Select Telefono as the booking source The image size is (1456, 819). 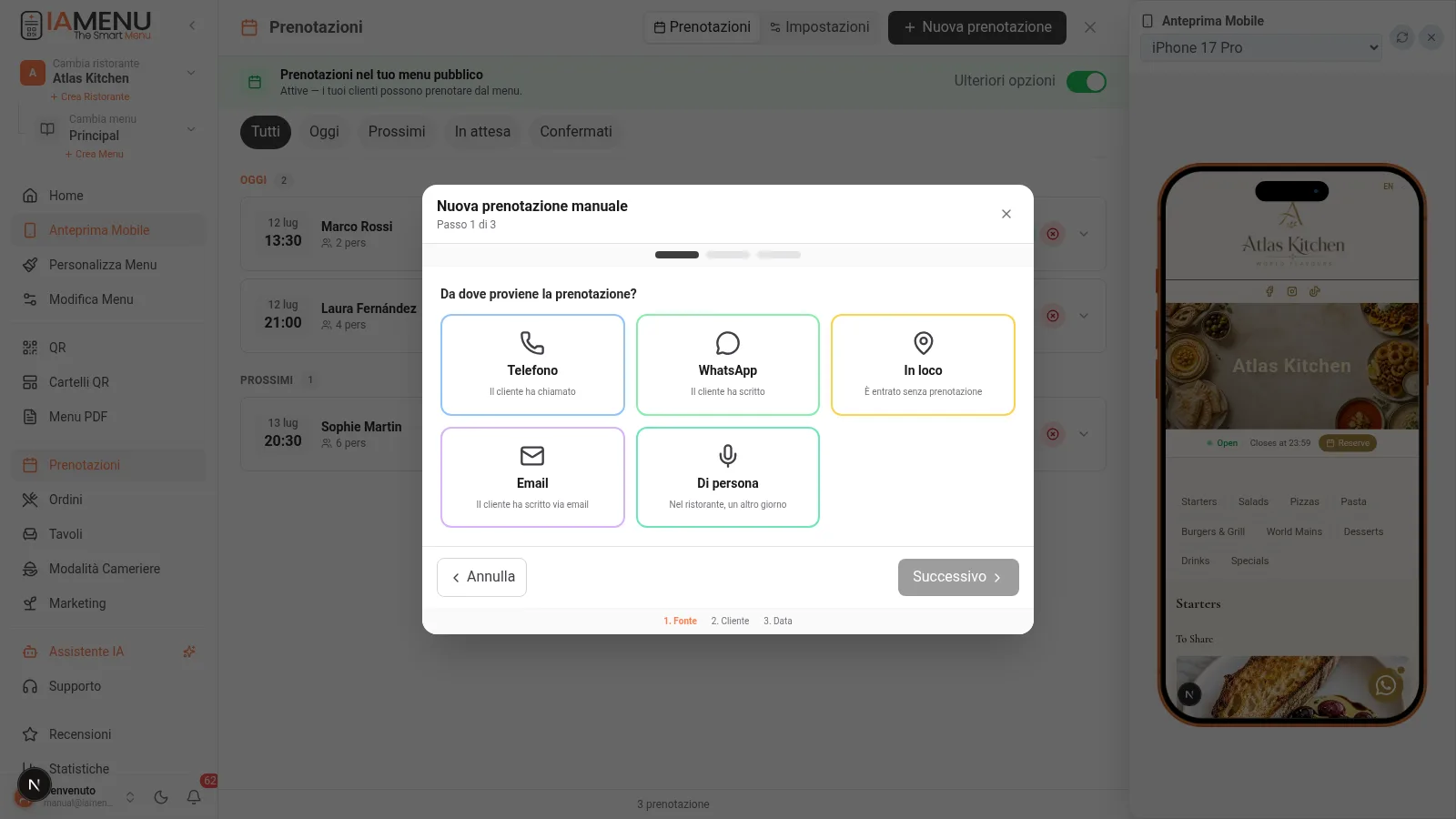tap(532, 365)
